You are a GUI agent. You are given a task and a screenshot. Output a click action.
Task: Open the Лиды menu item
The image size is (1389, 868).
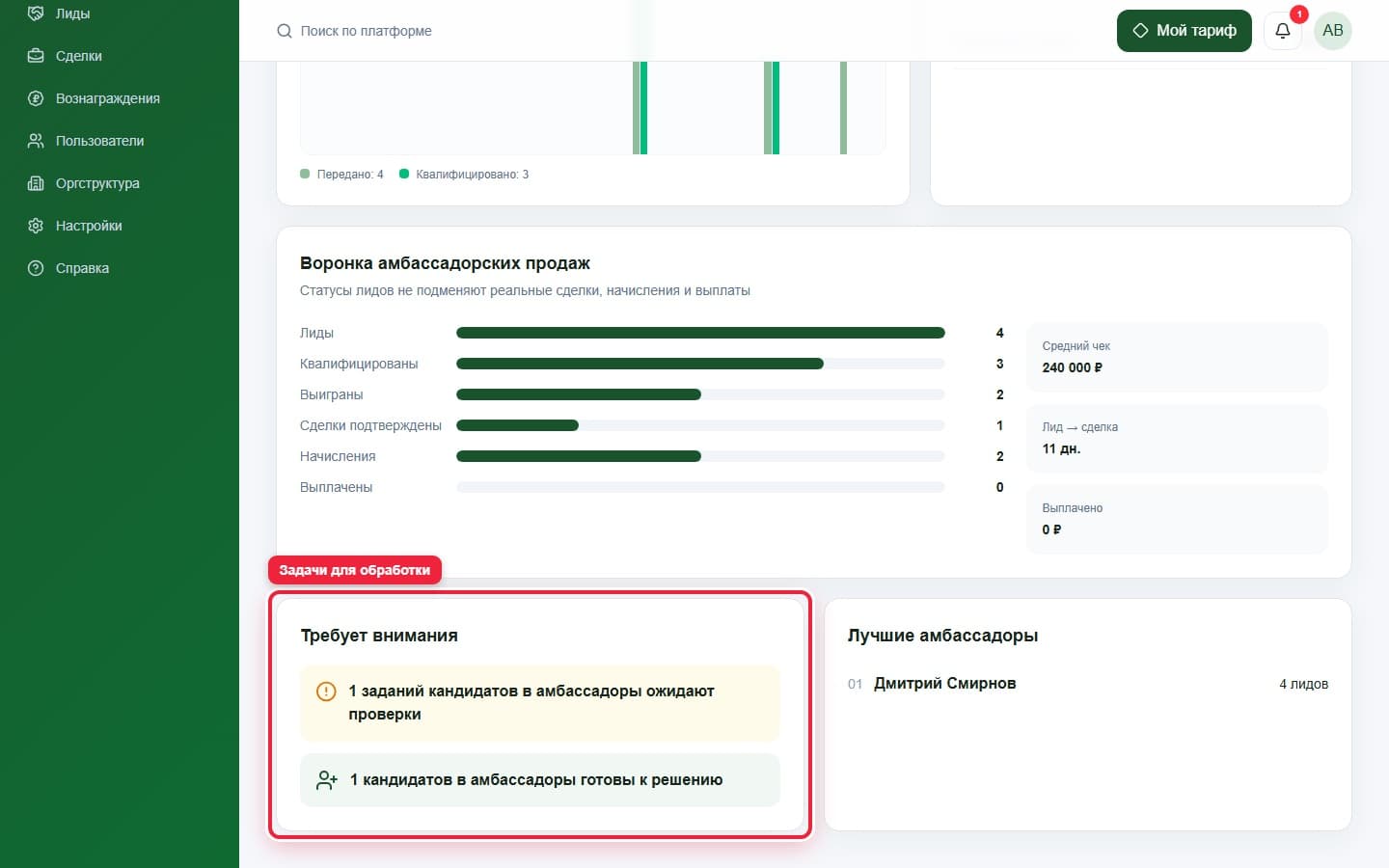tap(120, 14)
